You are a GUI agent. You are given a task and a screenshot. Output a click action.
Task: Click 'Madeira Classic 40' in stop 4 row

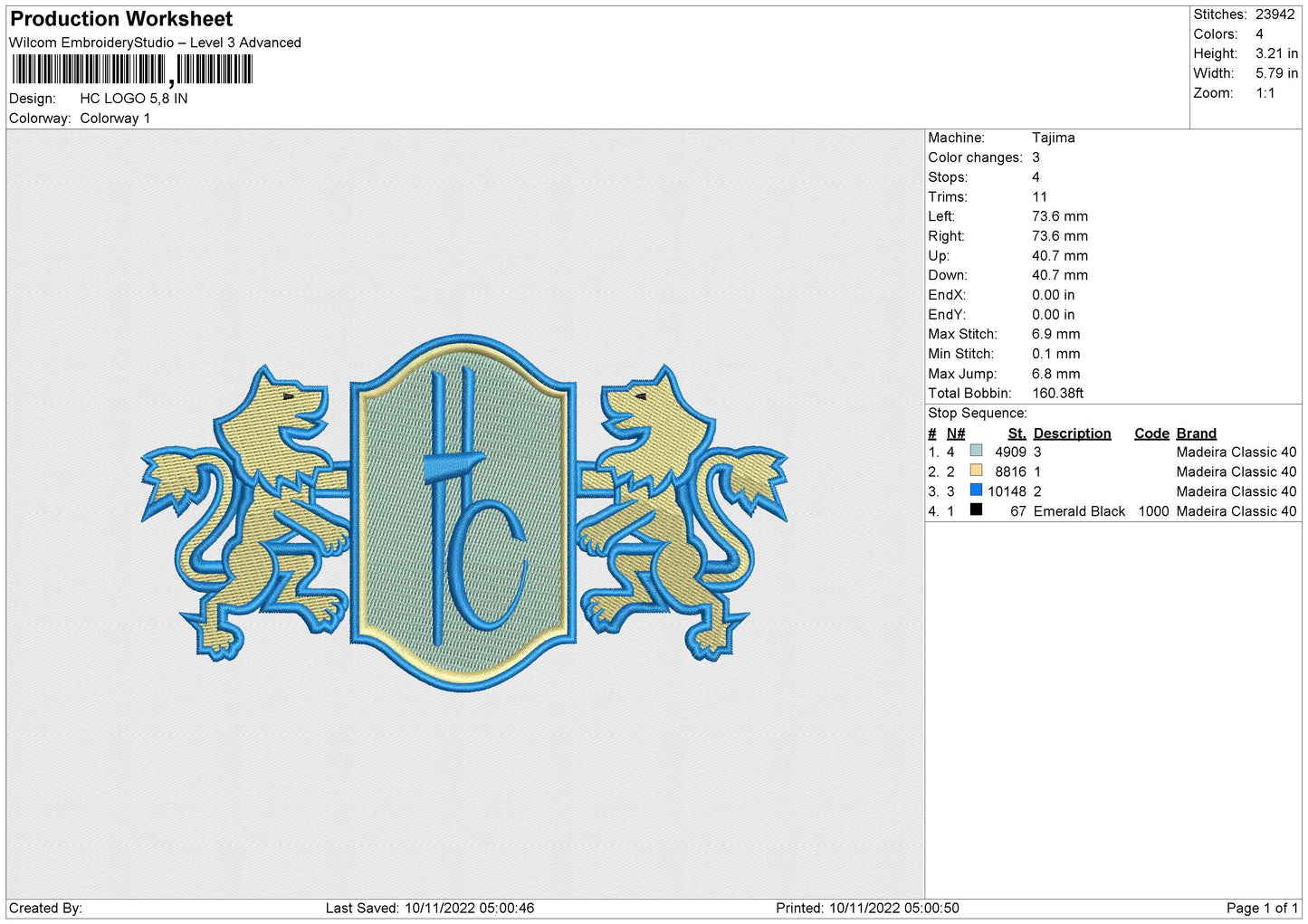[1236, 512]
